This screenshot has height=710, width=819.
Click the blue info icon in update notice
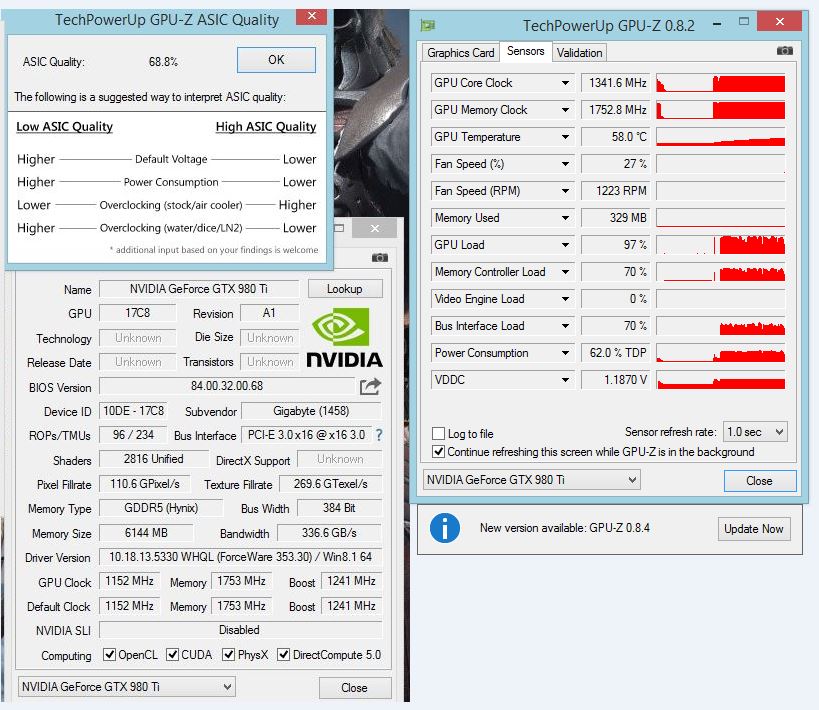[444, 528]
